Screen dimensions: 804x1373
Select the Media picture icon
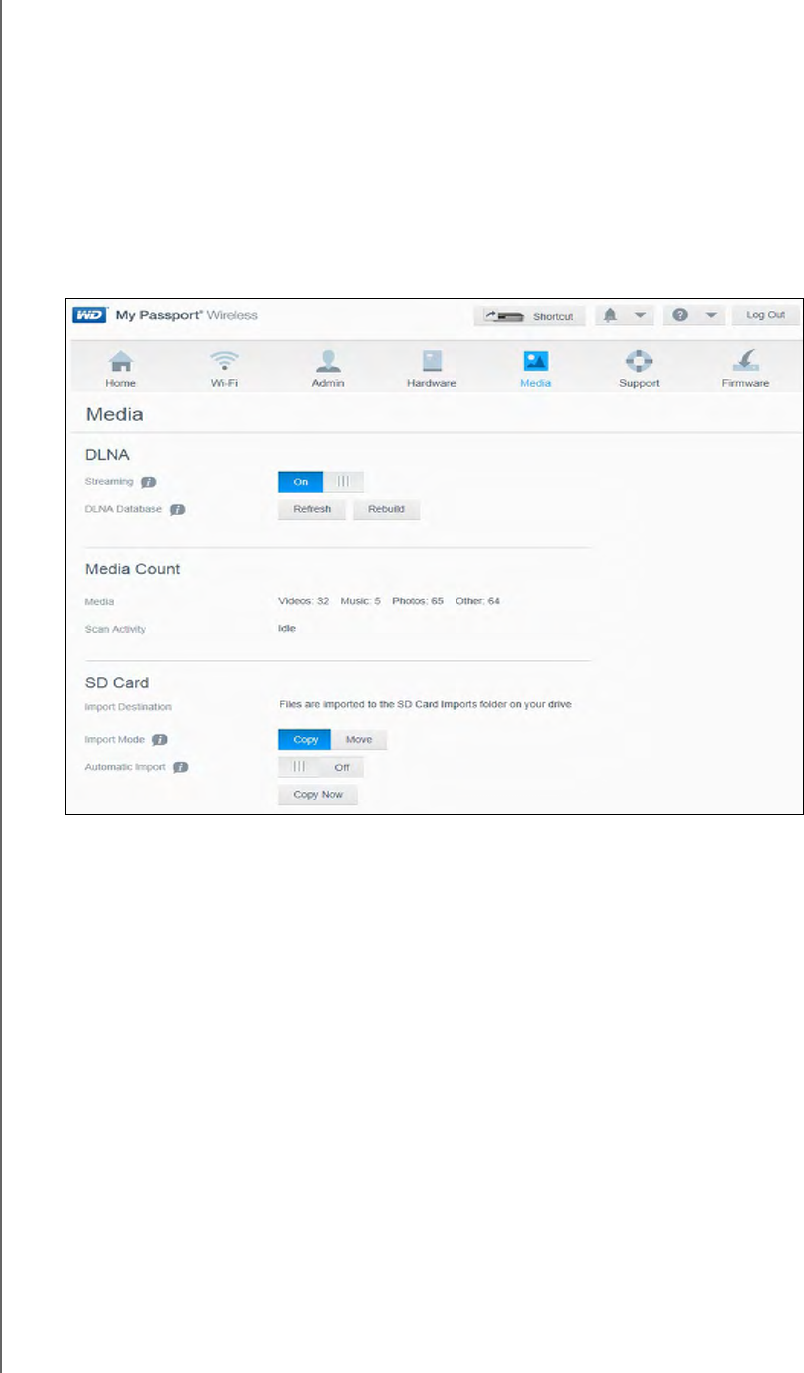pos(536,360)
